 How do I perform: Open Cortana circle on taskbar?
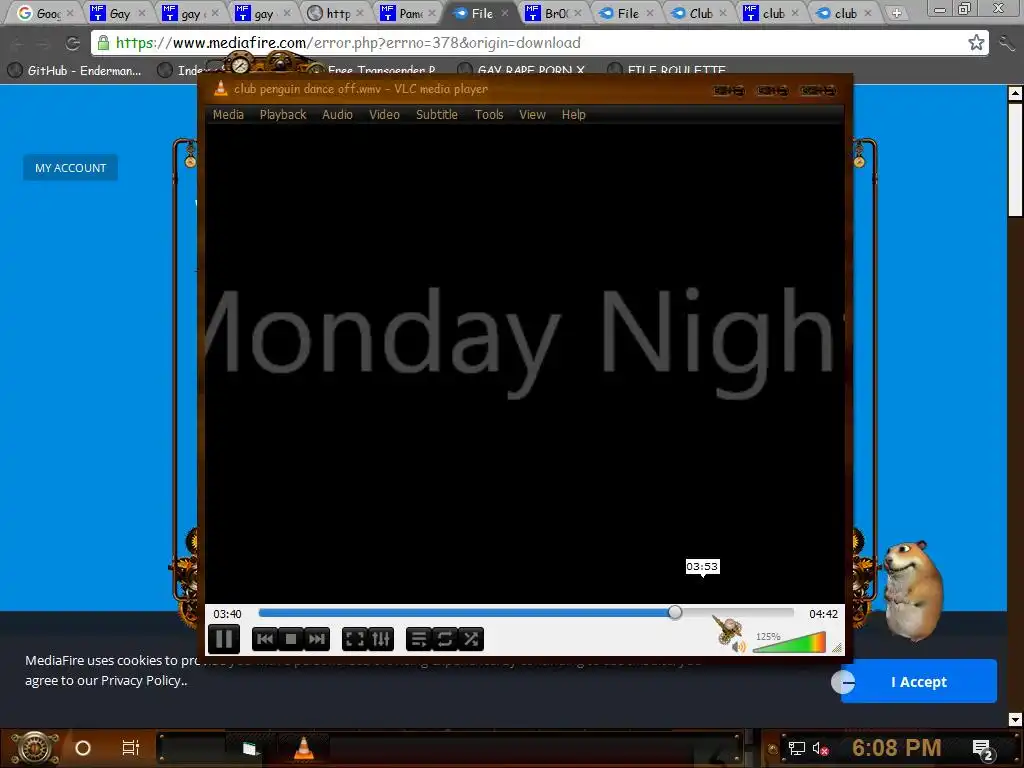click(x=82, y=748)
